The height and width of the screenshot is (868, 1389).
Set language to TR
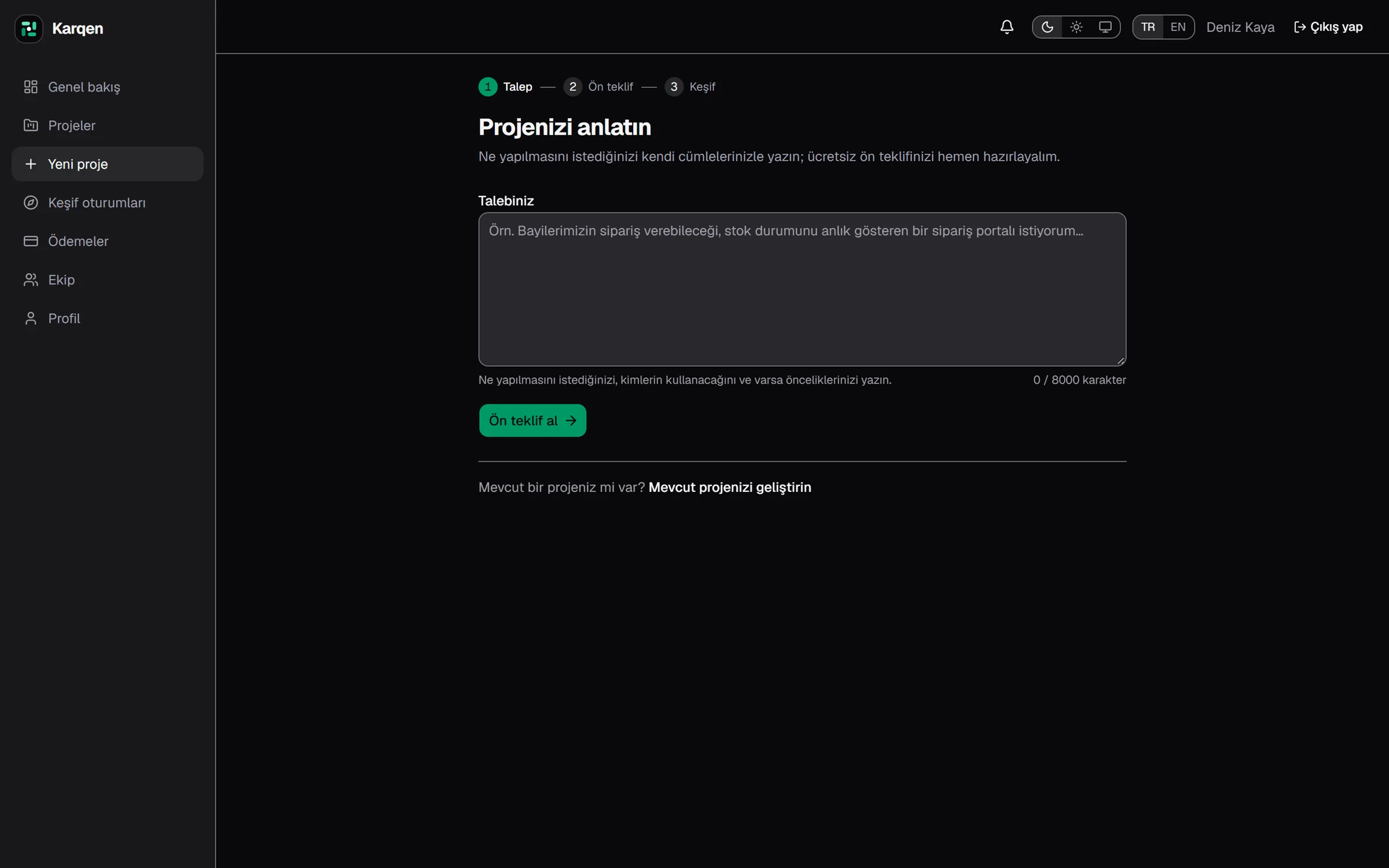tap(1148, 27)
